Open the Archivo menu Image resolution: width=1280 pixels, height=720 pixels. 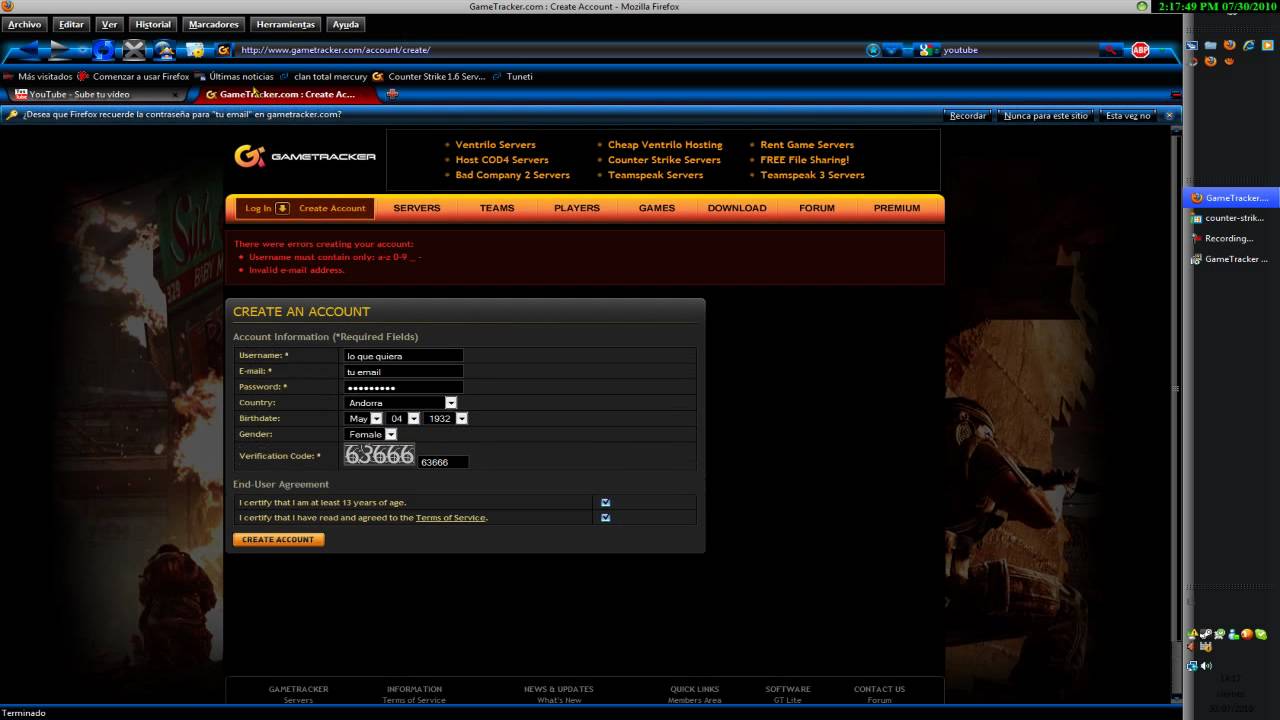tap(25, 24)
